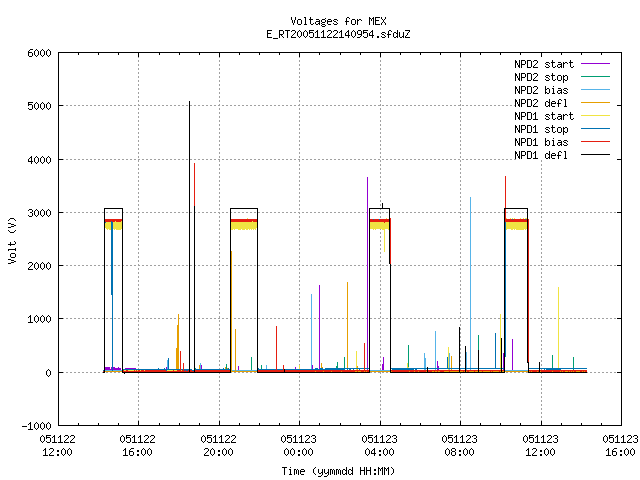Click the 'NPD2 defl' legend label
Viewport: 640px width, 480px height.
point(541,103)
